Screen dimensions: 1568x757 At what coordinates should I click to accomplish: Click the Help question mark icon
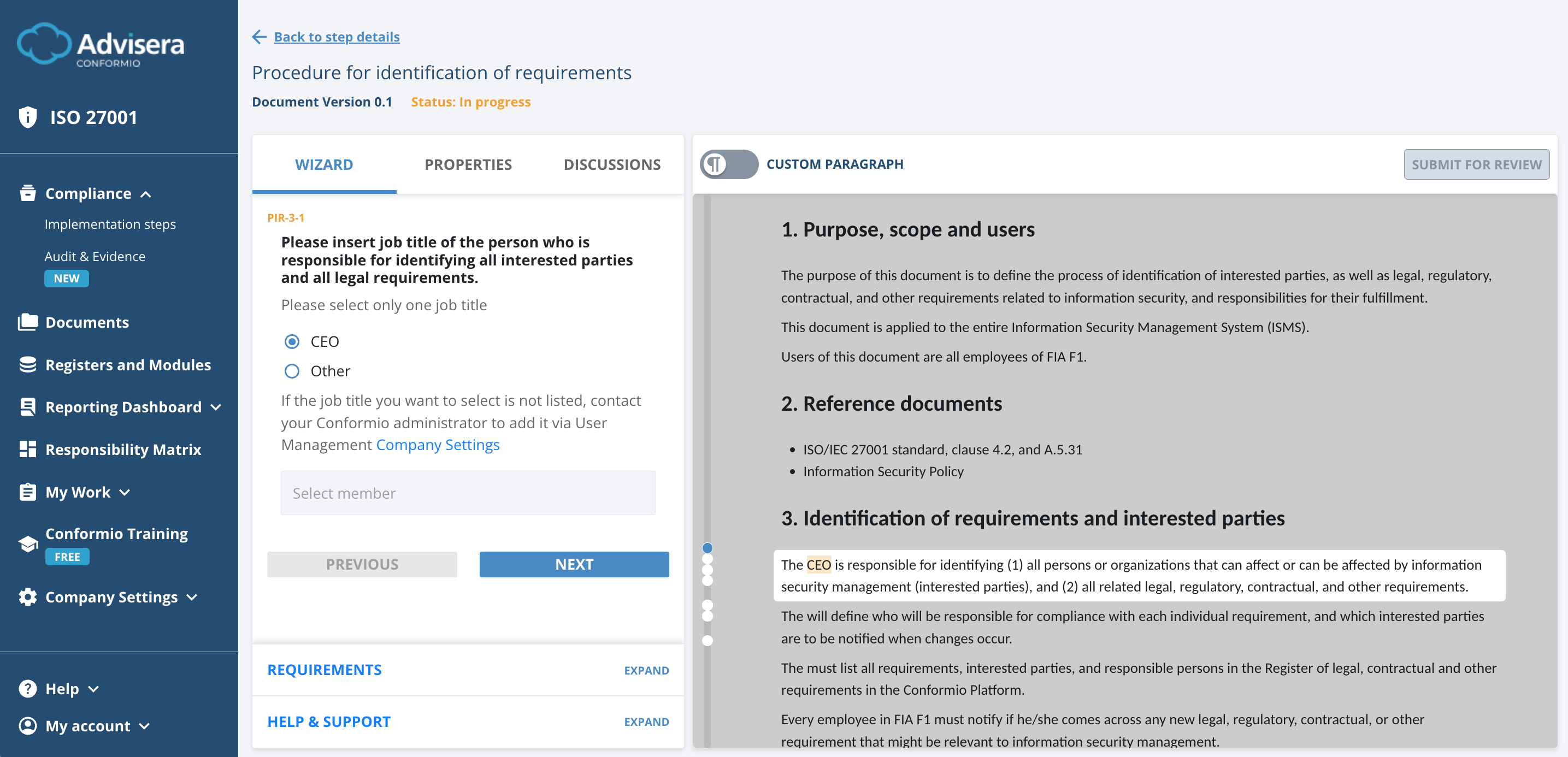[x=27, y=688]
